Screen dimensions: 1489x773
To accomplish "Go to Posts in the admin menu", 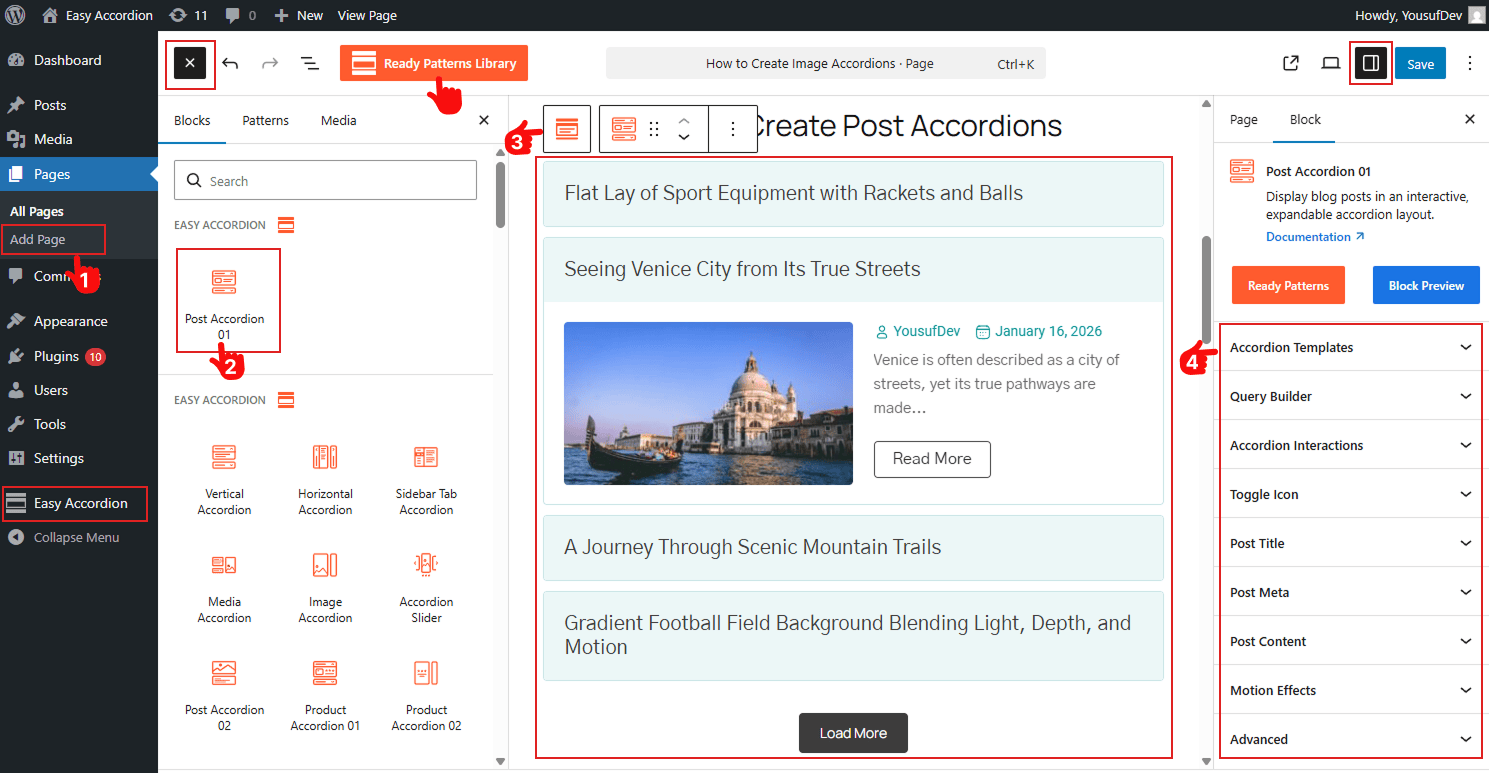I will point(79,105).
